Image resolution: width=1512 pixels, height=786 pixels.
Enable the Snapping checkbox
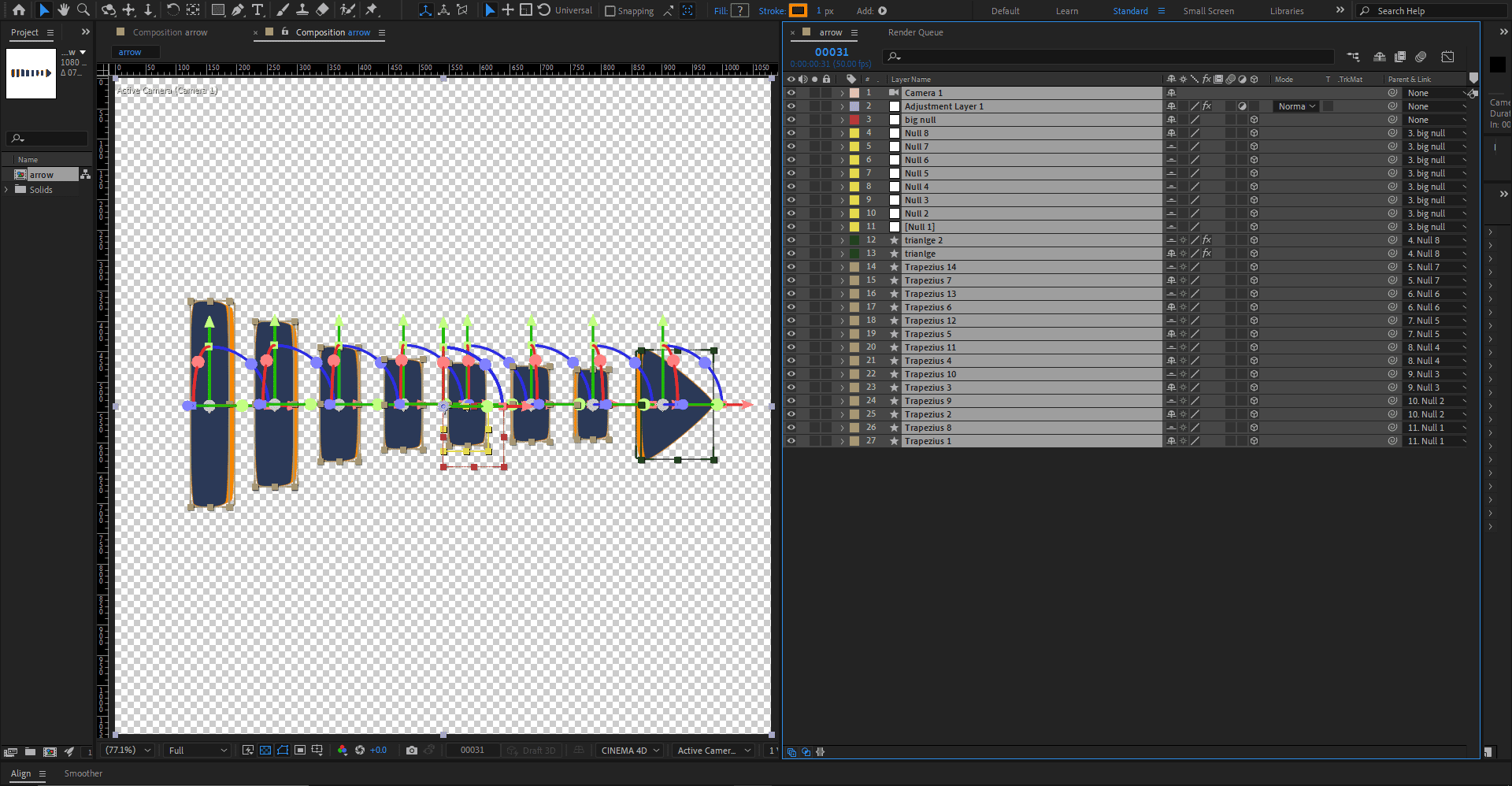click(x=610, y=11)
